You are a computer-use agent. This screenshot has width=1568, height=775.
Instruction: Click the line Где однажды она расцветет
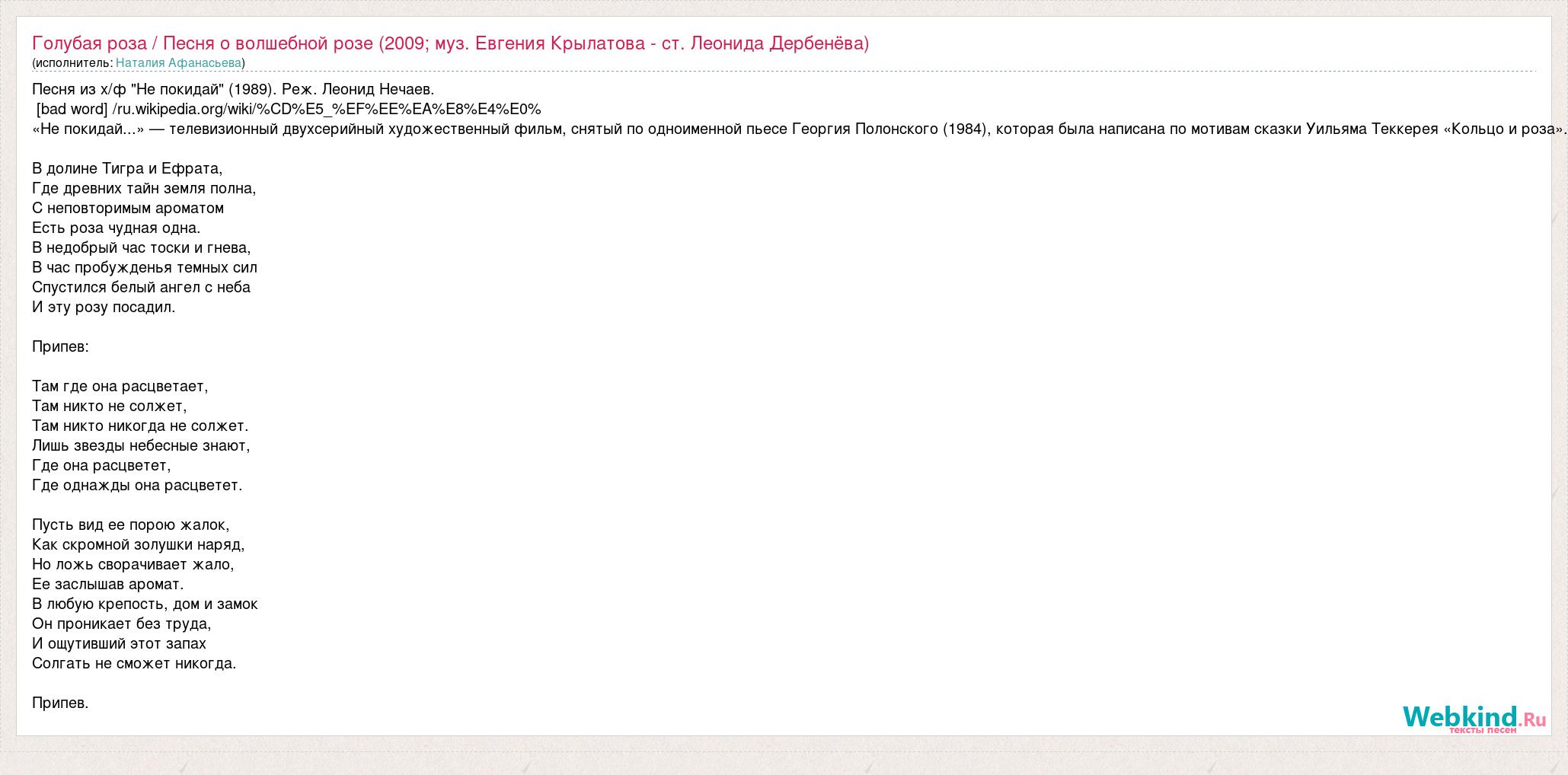137,485
